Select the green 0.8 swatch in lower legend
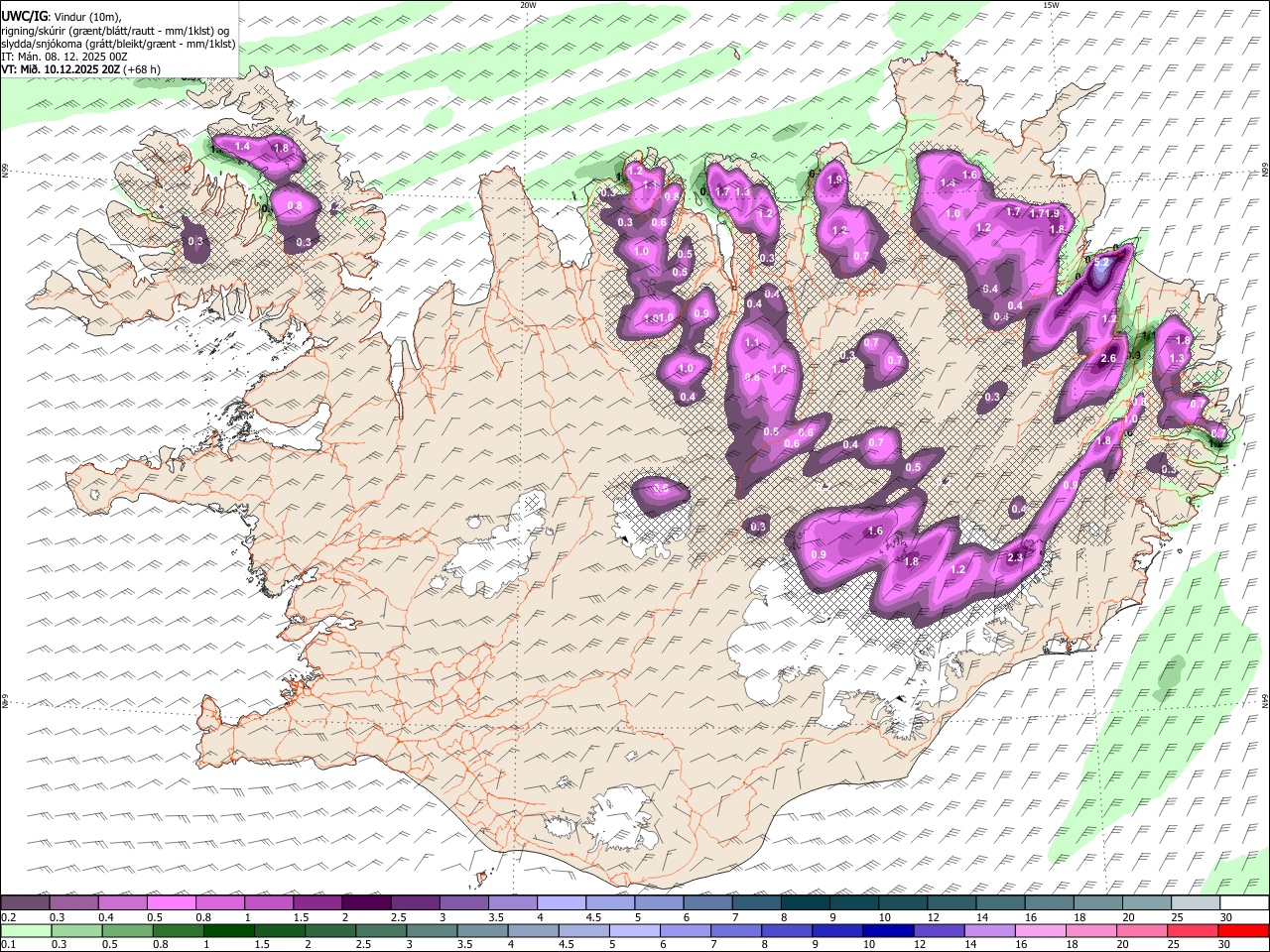The height and width of the screenshot is (952, 1270). [178, 931]
